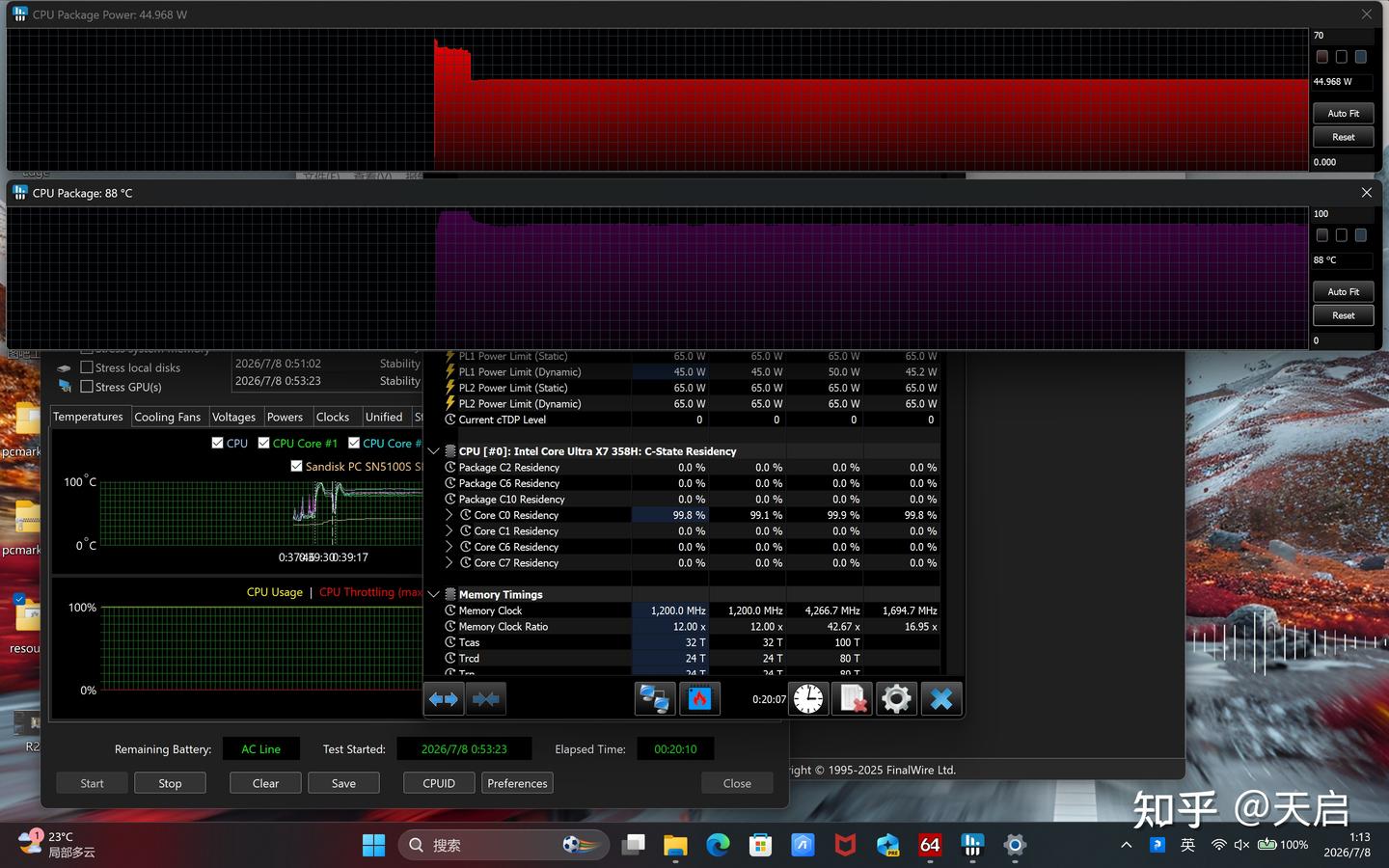Open Task View from the taskbar
Screen dimensions: 1389x868
tap(634, 846)
